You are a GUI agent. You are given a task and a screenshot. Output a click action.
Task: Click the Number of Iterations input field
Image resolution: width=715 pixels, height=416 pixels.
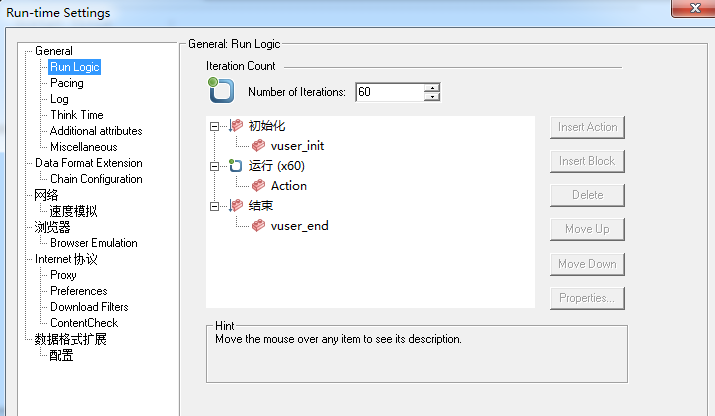pyautogui.click(x=390, y=92)
